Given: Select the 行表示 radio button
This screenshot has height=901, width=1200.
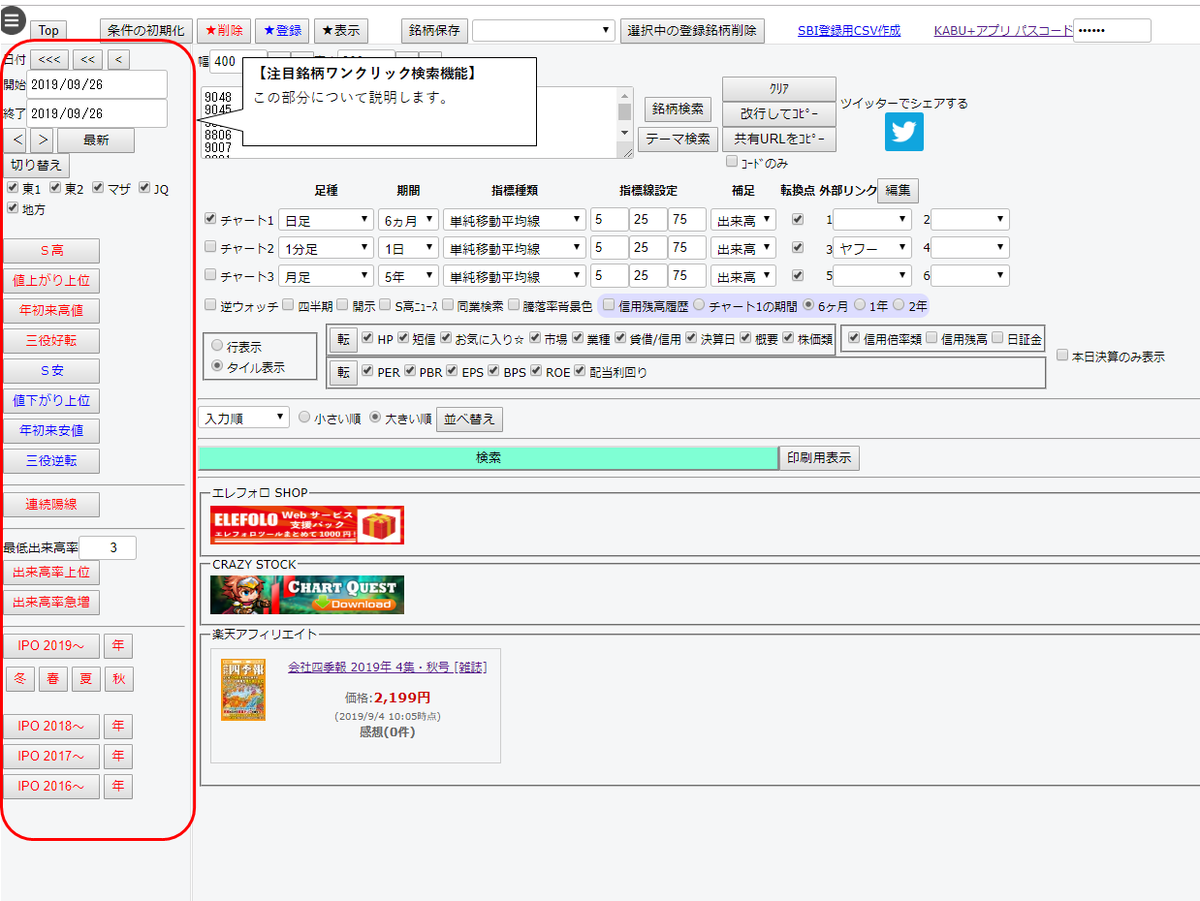Looking at the screenshot, I should 217,346.
